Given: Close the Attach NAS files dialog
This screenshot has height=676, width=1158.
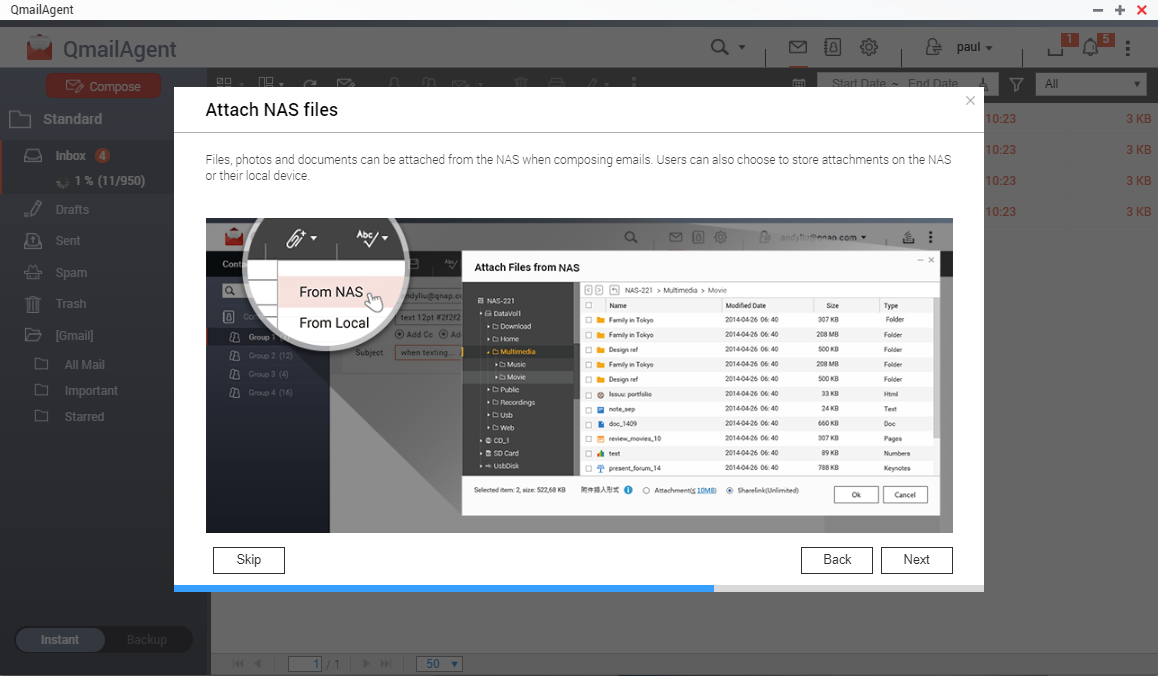Looking at the screenshot, I should (970, 101).
